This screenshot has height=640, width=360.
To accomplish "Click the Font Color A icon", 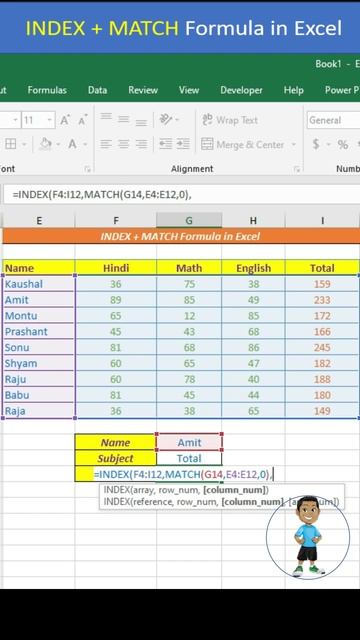I will pyautogui.click(x=72, y=144).
